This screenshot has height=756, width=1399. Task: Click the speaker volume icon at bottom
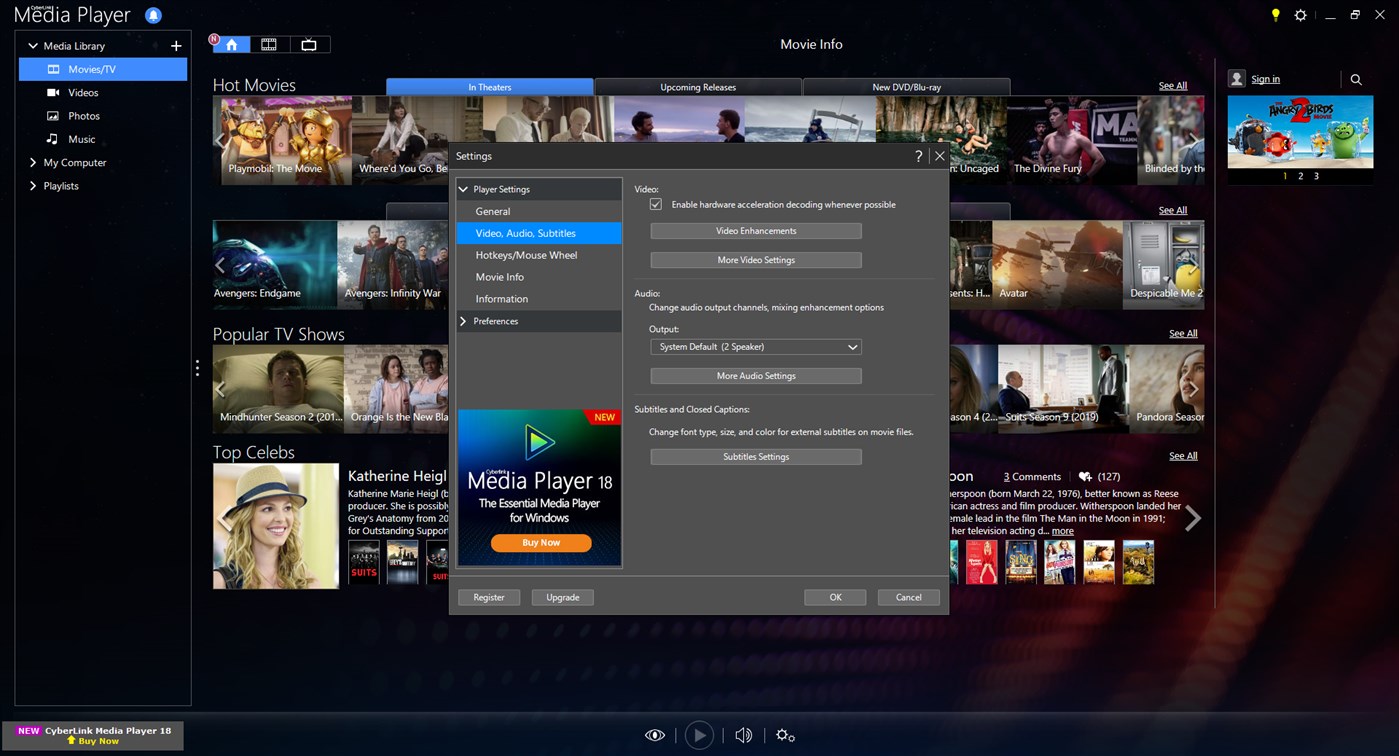(x=743, y=735)
